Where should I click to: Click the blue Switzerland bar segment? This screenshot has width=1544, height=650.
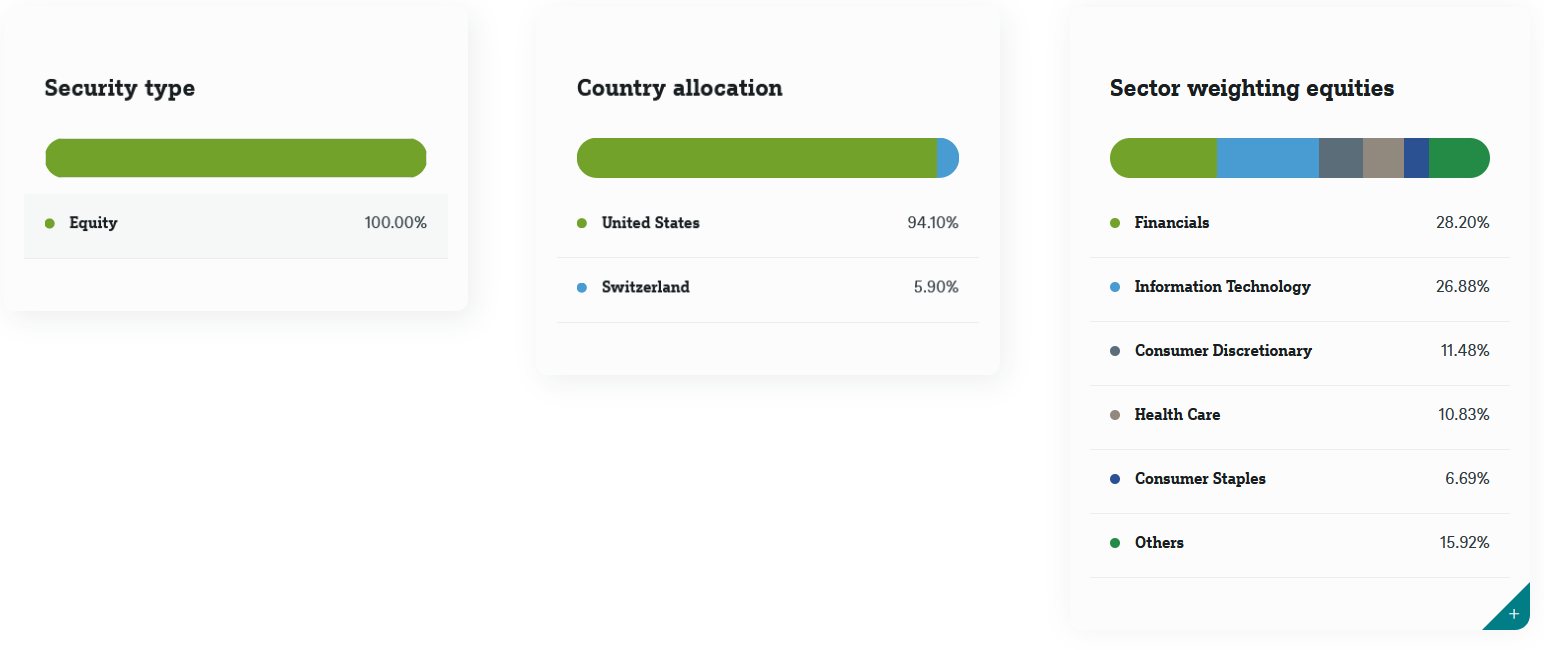coord(948,158)
